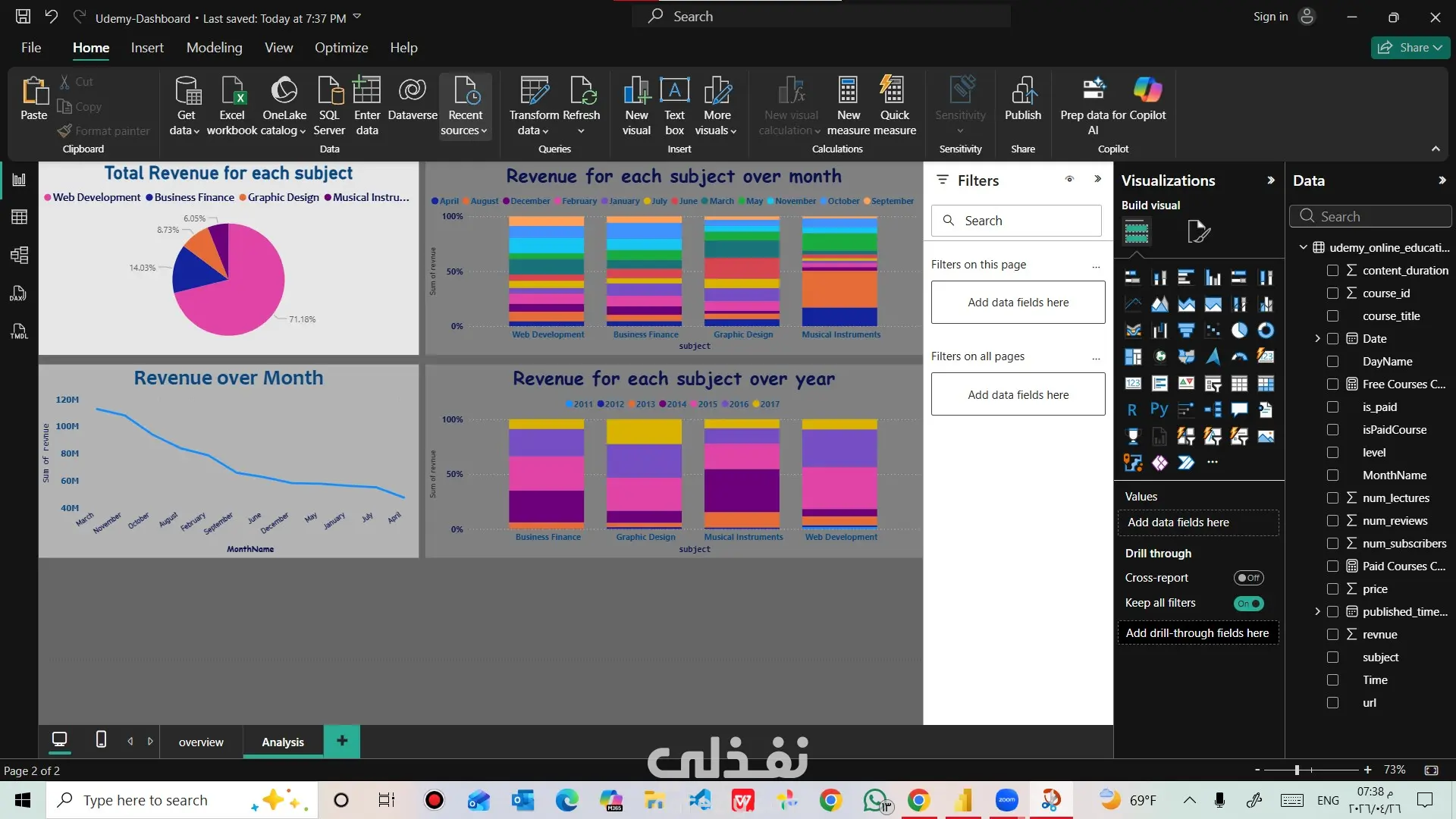Switch to mobile layout icon
This screenshot has height=819, width=1456.
(101, 739)
